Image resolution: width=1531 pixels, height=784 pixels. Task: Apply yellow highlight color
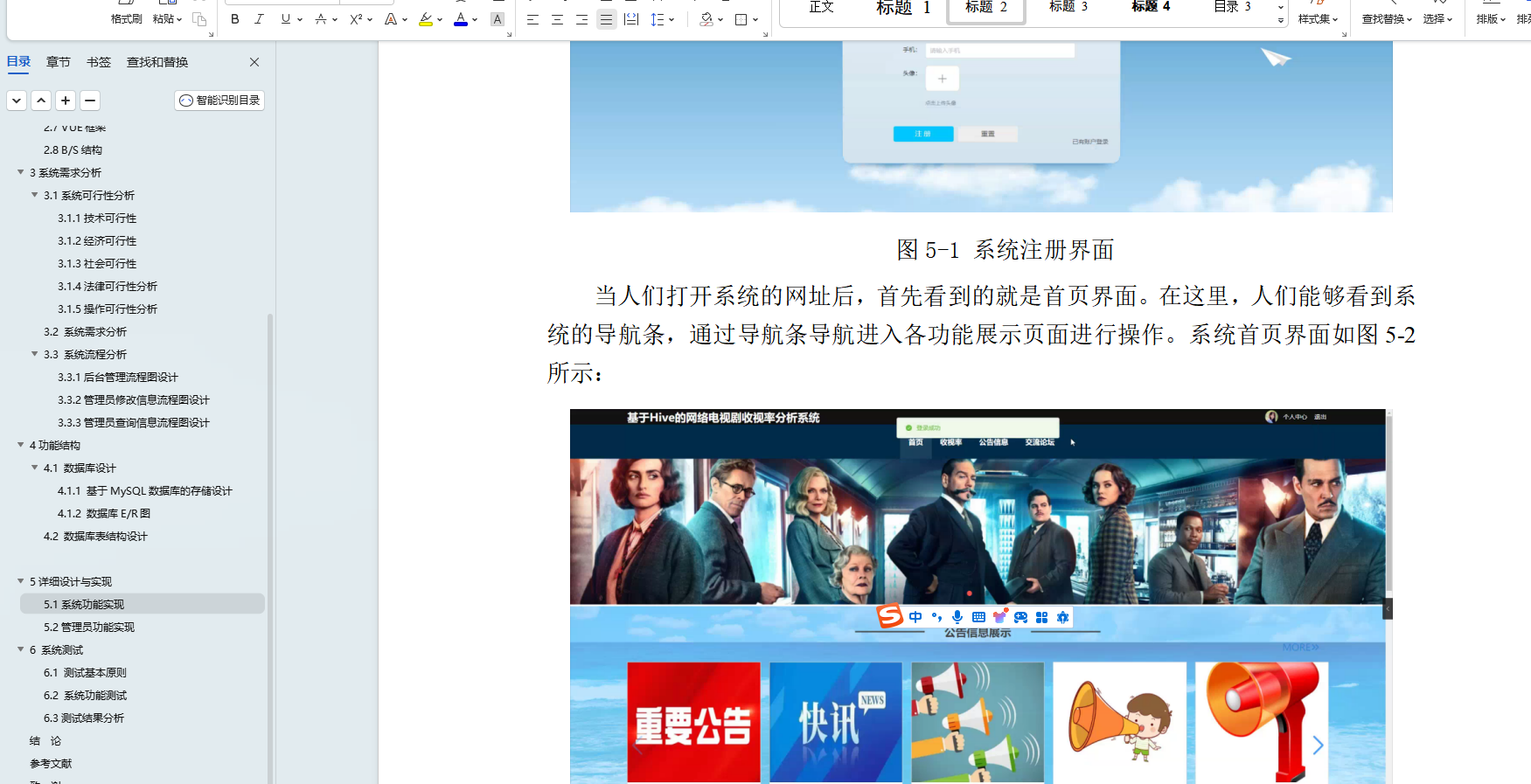[426, 19]
